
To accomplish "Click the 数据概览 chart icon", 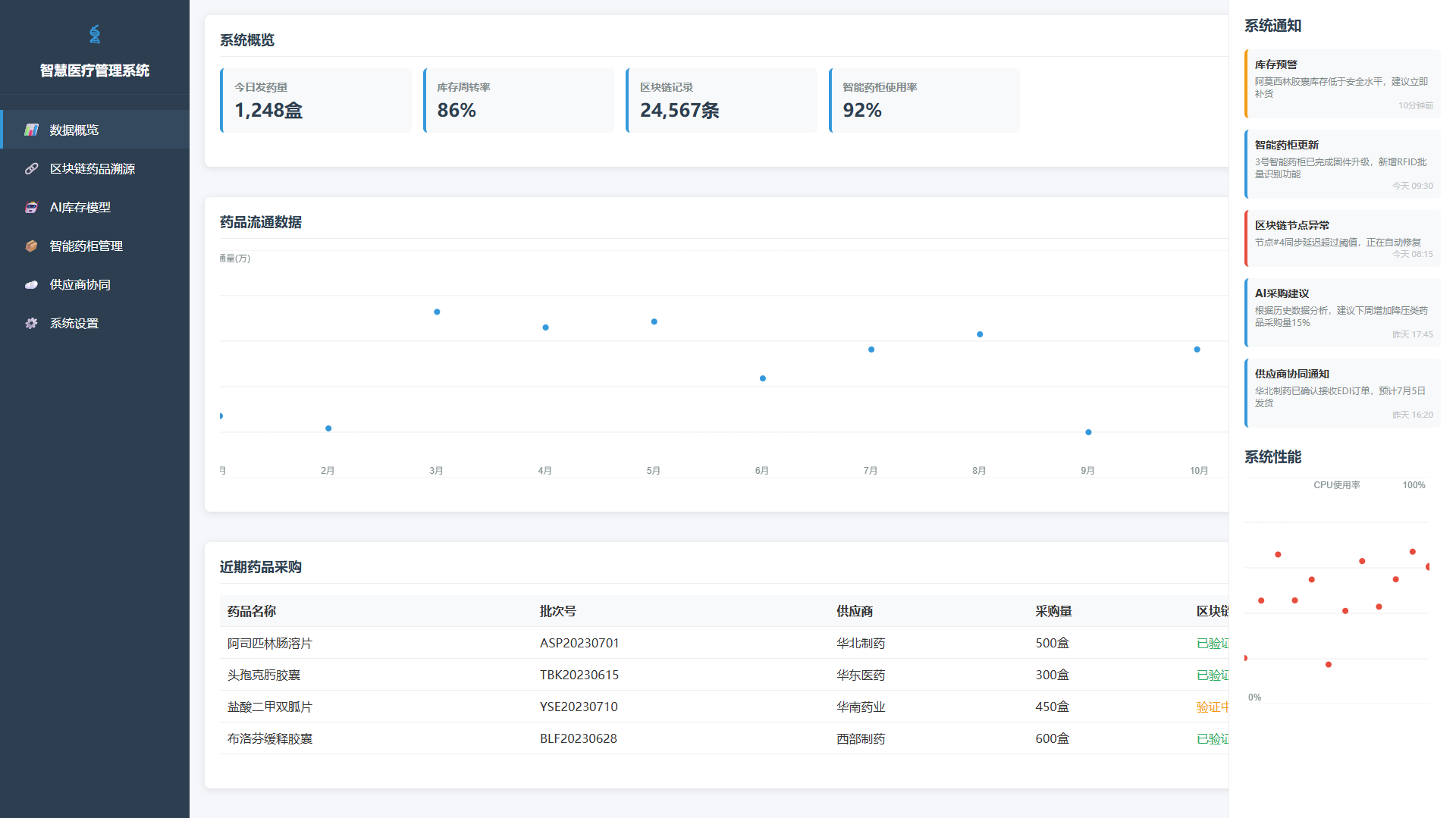I will click(31, 130).
